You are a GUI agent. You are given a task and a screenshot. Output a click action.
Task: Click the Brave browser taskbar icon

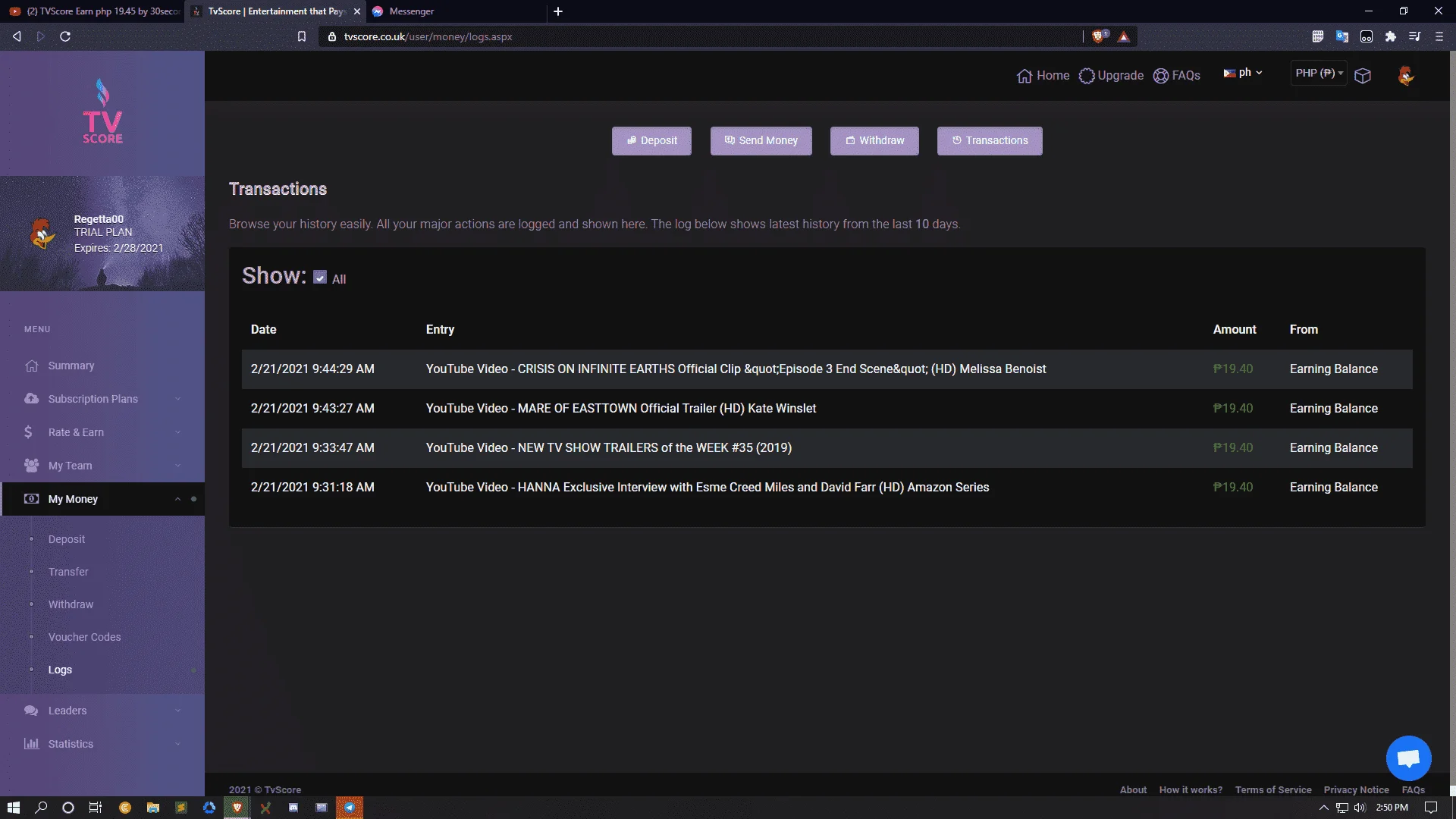tap(237, 808)
